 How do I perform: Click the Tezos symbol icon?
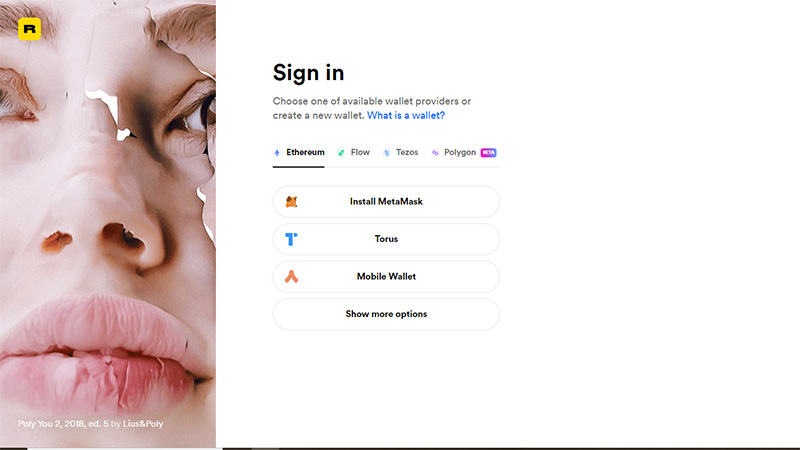click(387, 153)
